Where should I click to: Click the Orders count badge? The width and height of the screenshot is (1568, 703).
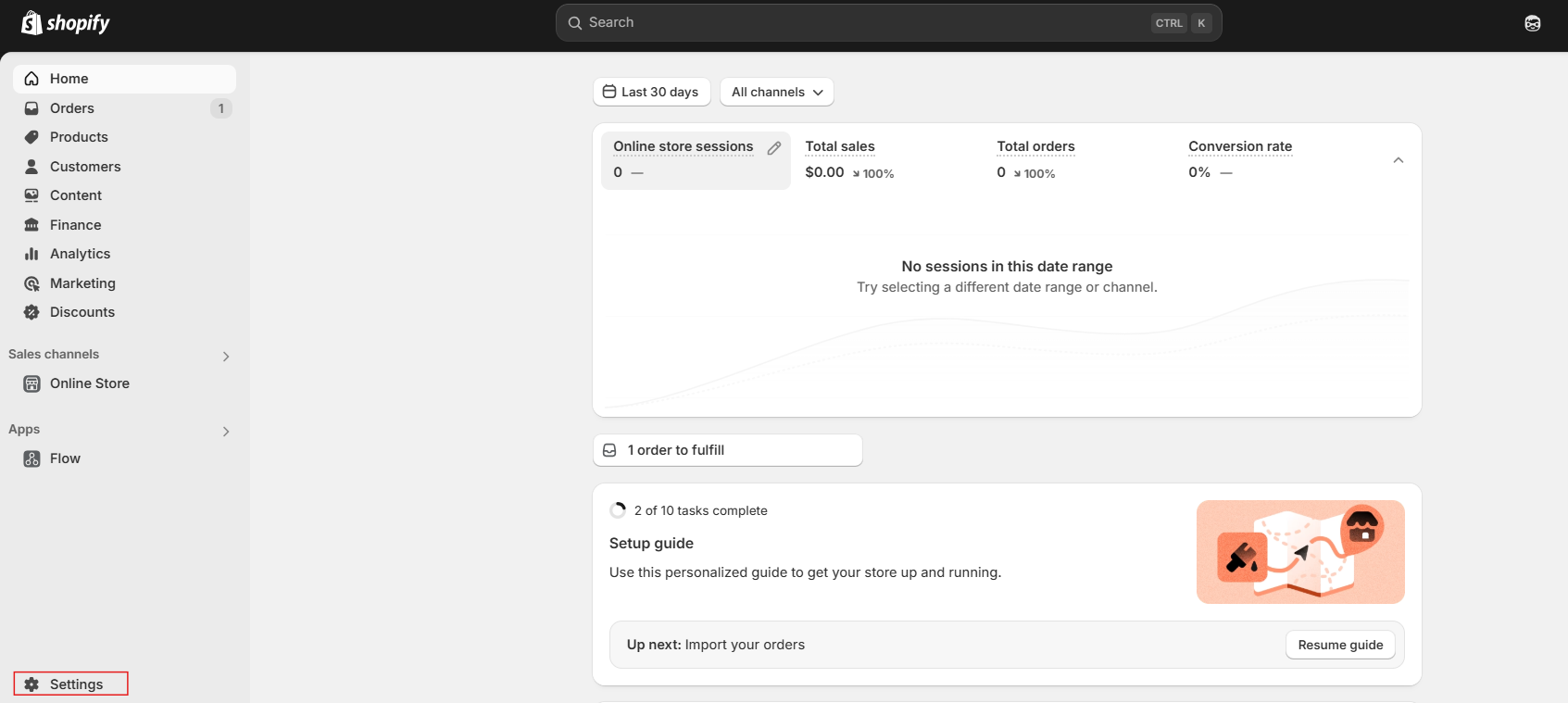tap(220, 108)
